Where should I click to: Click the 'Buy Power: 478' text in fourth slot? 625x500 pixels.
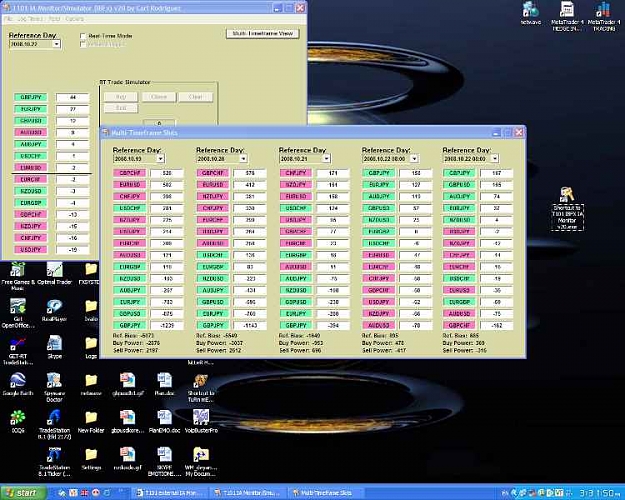tap(383, 343)
